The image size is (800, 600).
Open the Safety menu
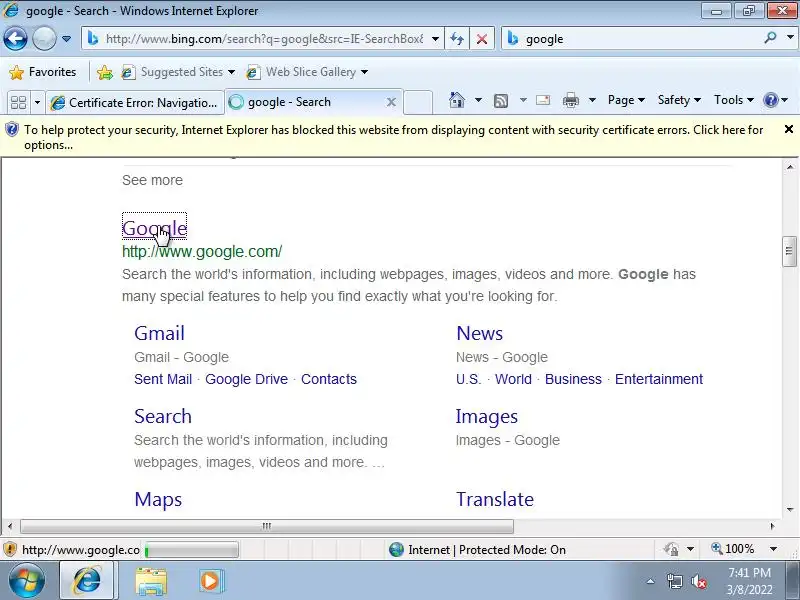point(679,100)
